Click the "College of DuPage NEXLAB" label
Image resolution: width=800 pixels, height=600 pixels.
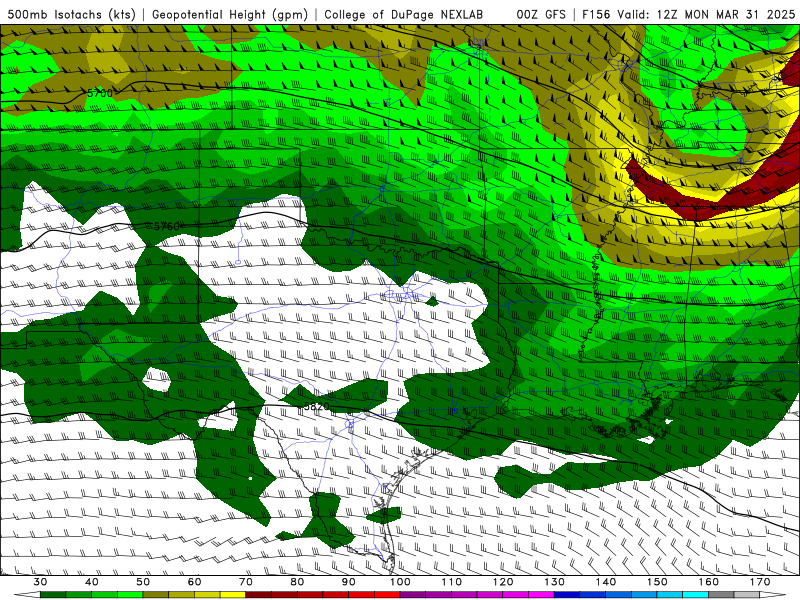(x=404, y=14)
